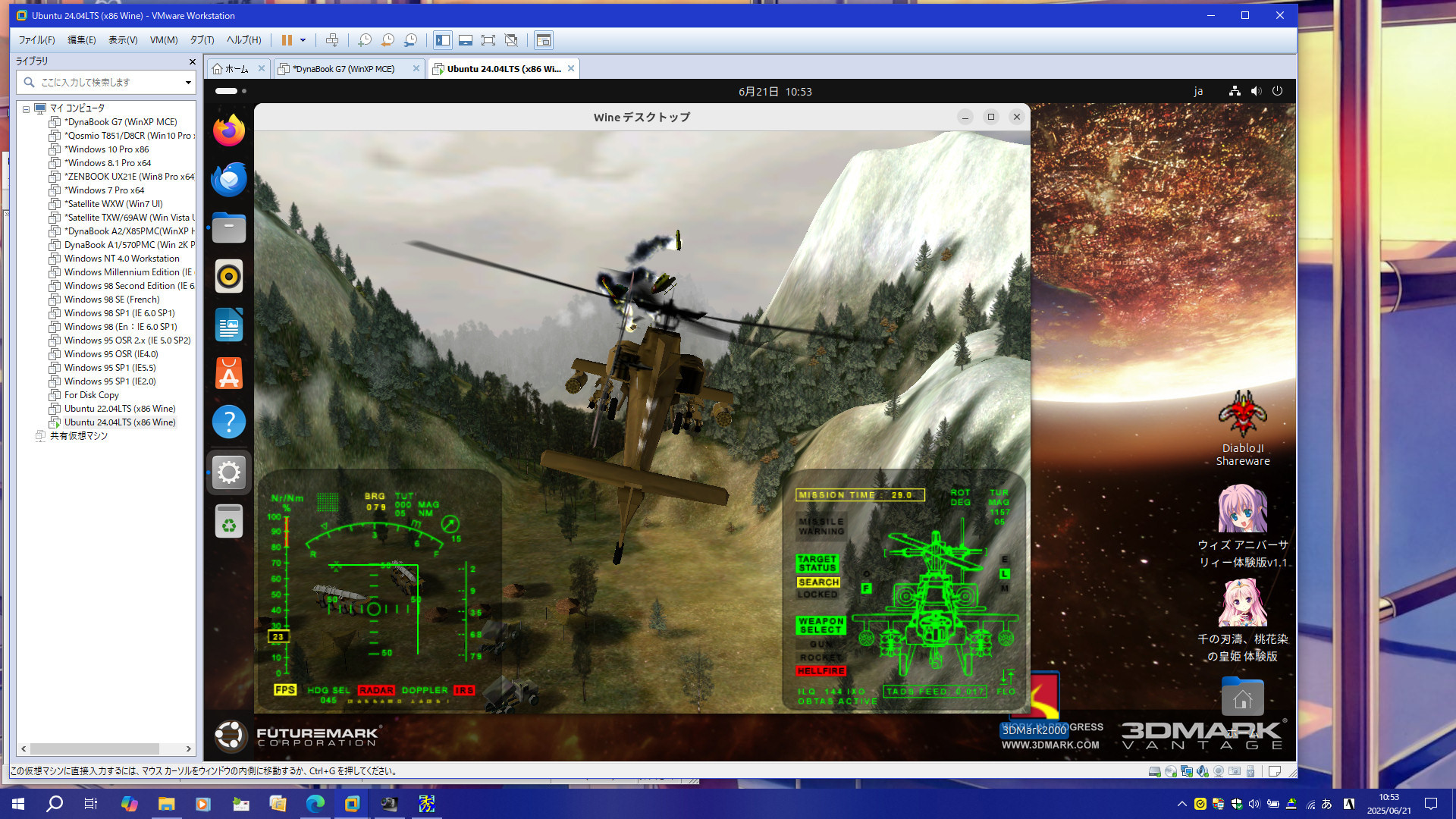The height and width of the screenshot is (819, 1456).
Task: Click the library search input field
Action: (105, 82)
